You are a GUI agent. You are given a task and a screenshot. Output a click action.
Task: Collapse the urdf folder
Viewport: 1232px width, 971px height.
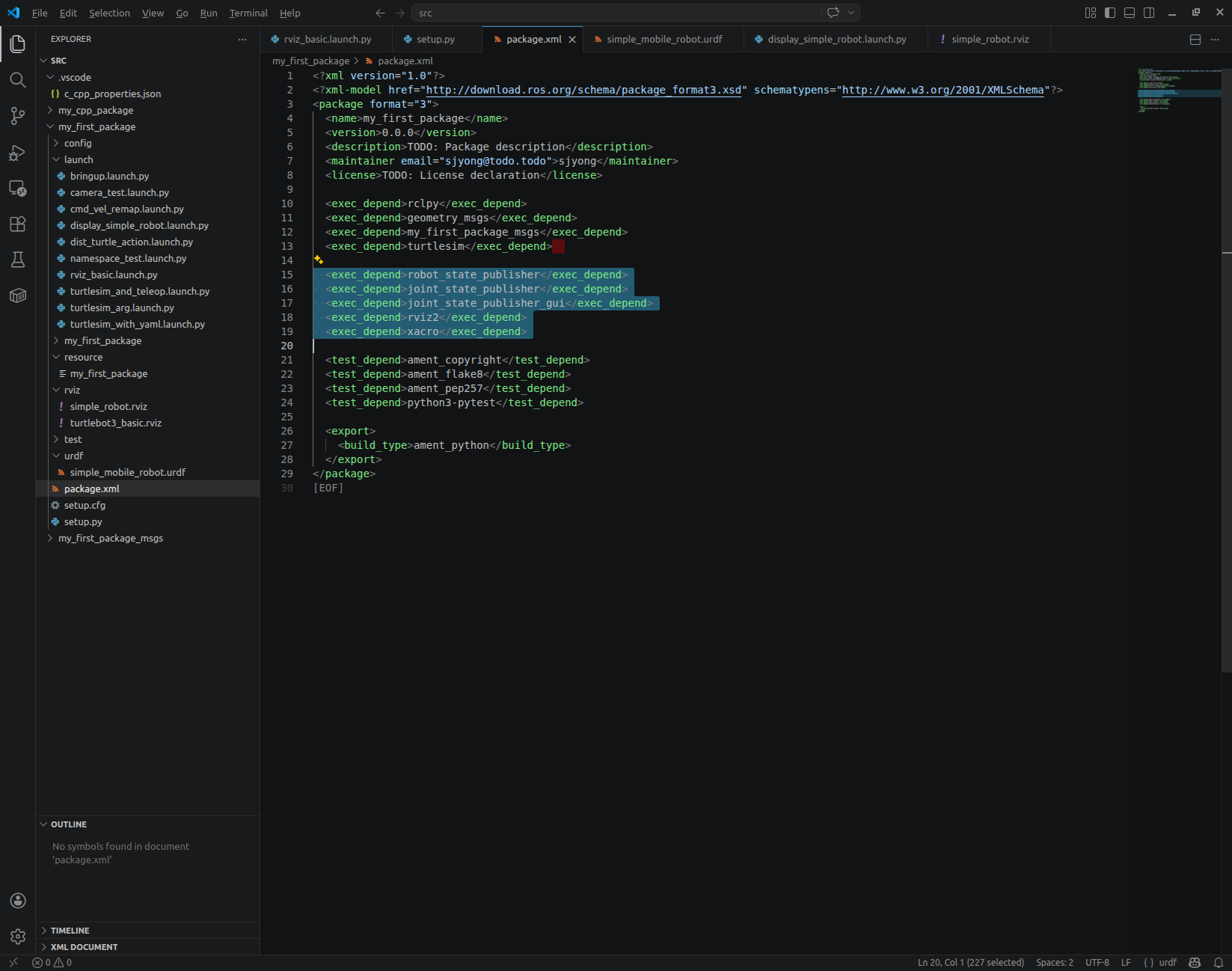pyautogui.click(x=56, y=456)
